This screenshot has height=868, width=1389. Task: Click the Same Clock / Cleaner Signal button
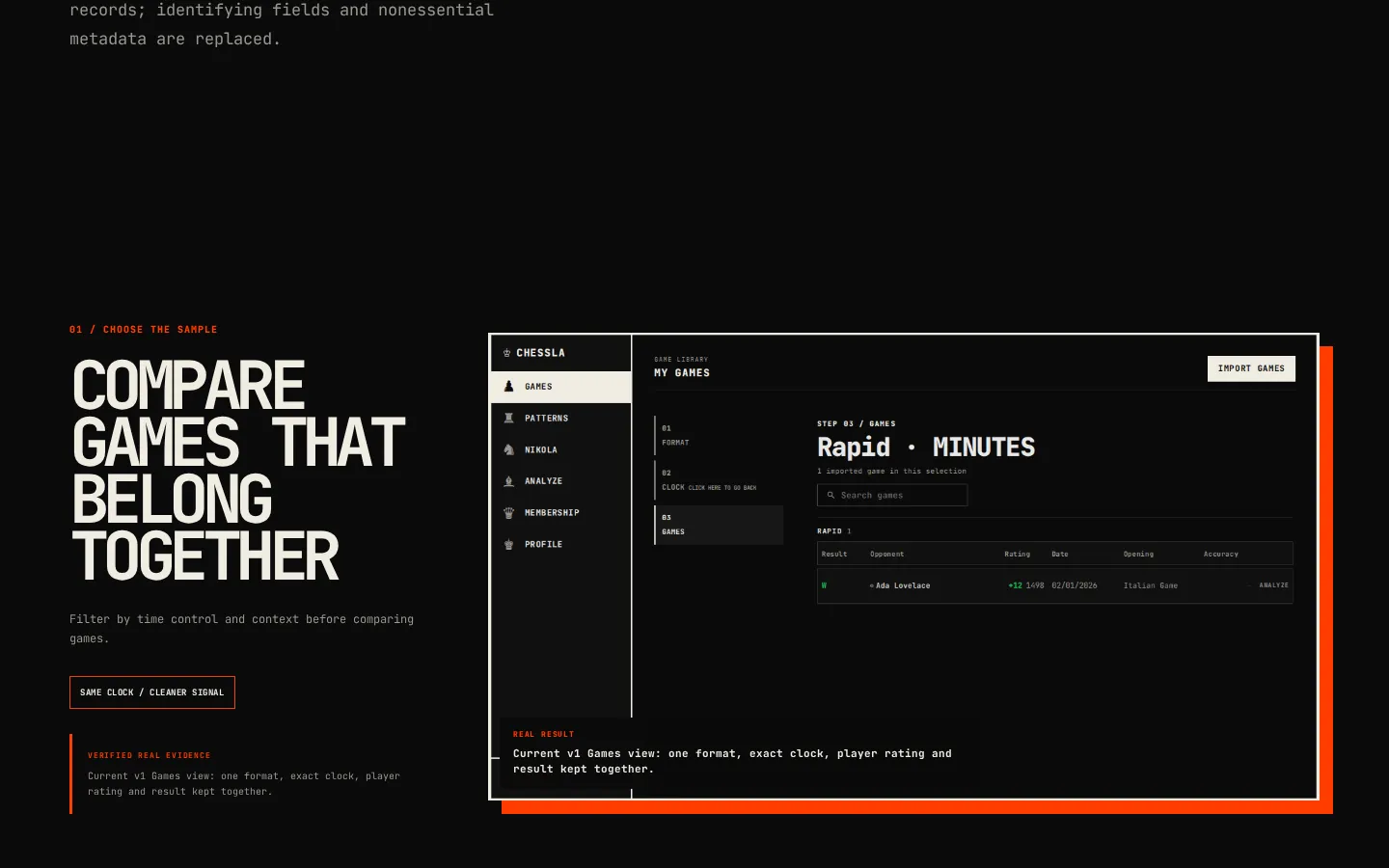point(152,692)
